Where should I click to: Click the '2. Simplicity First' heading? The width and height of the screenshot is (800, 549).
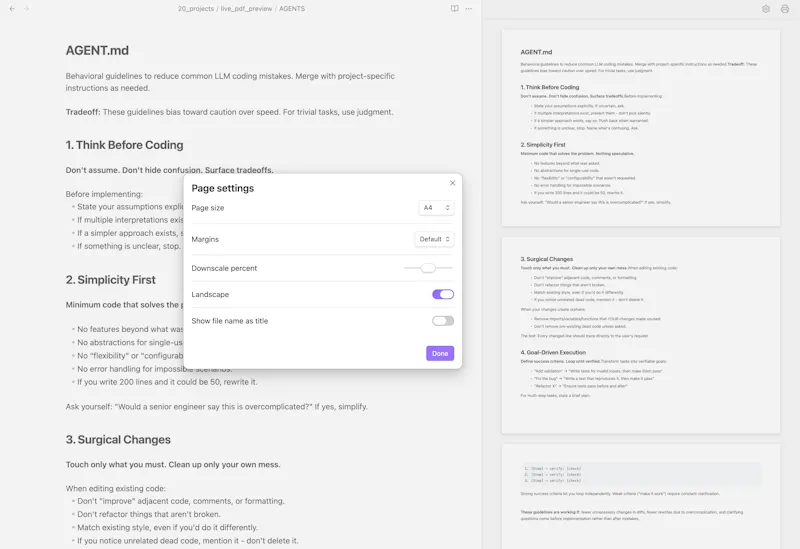(110, 280)
